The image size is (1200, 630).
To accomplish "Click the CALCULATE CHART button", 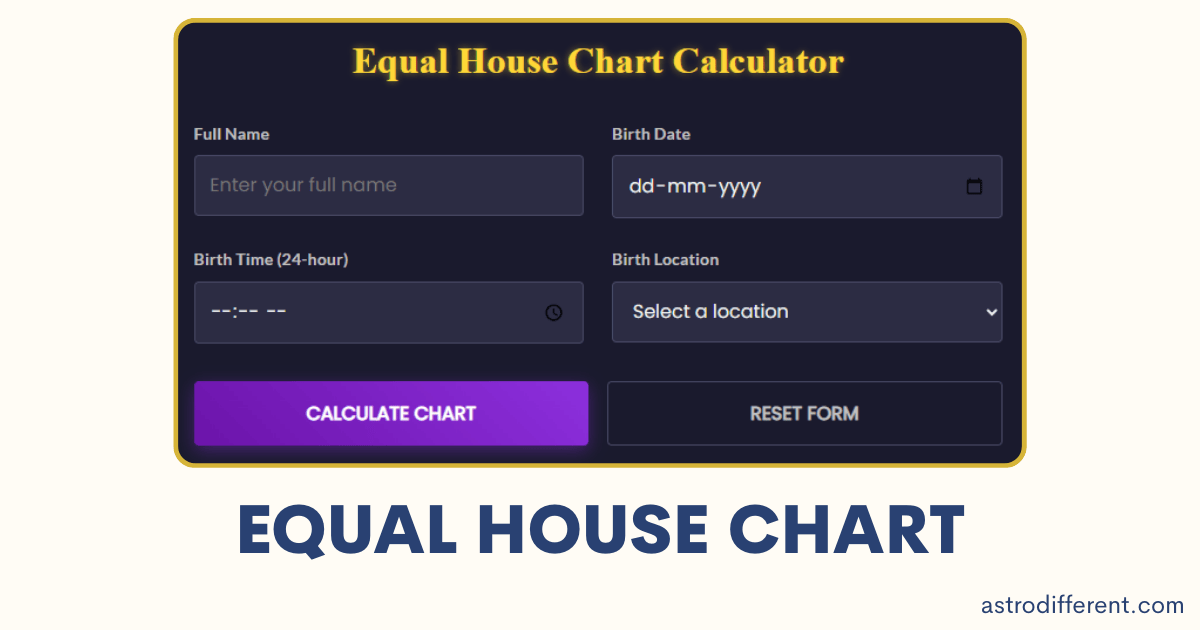I will [391, 413].
